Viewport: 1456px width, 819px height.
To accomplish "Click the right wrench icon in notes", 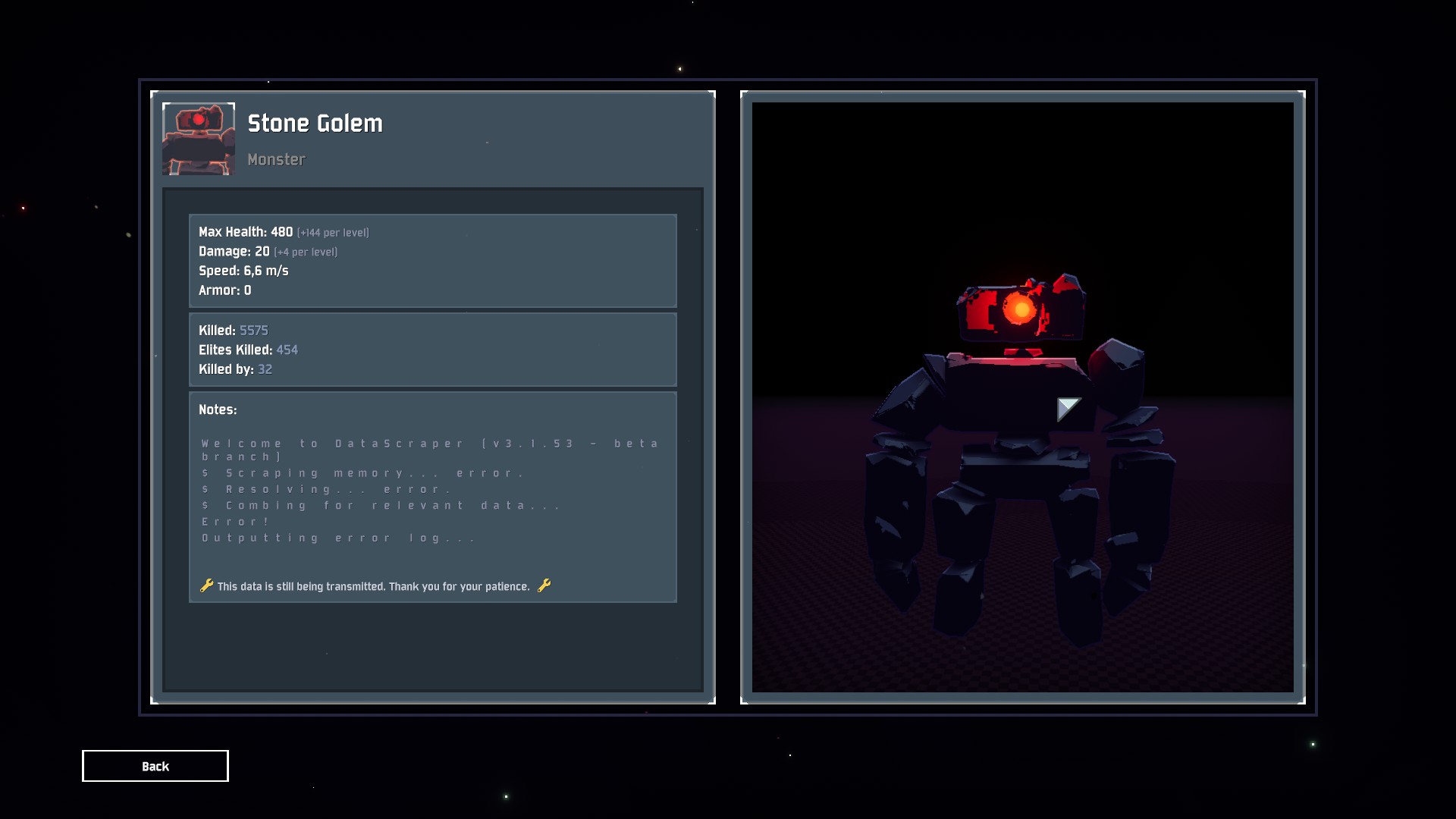I will [544, 585].
